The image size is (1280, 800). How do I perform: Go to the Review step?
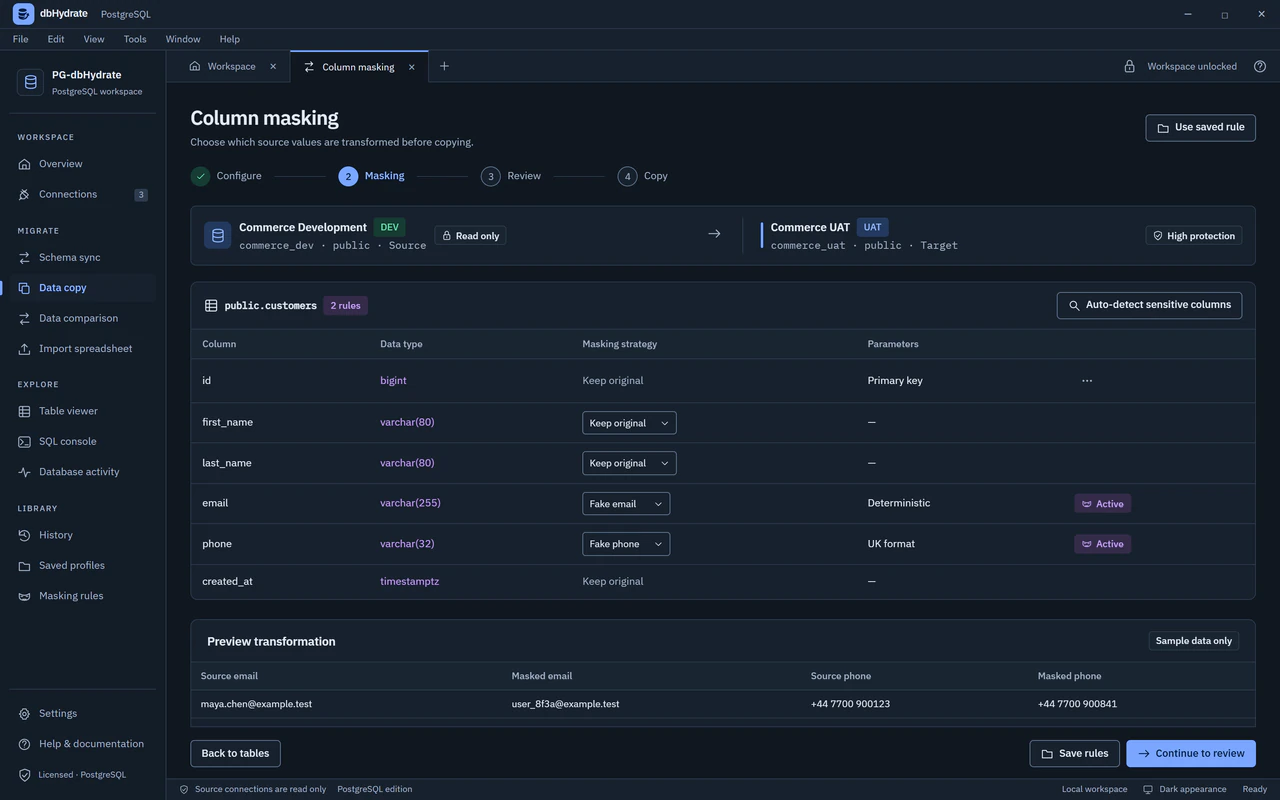(x=511, y=176)
